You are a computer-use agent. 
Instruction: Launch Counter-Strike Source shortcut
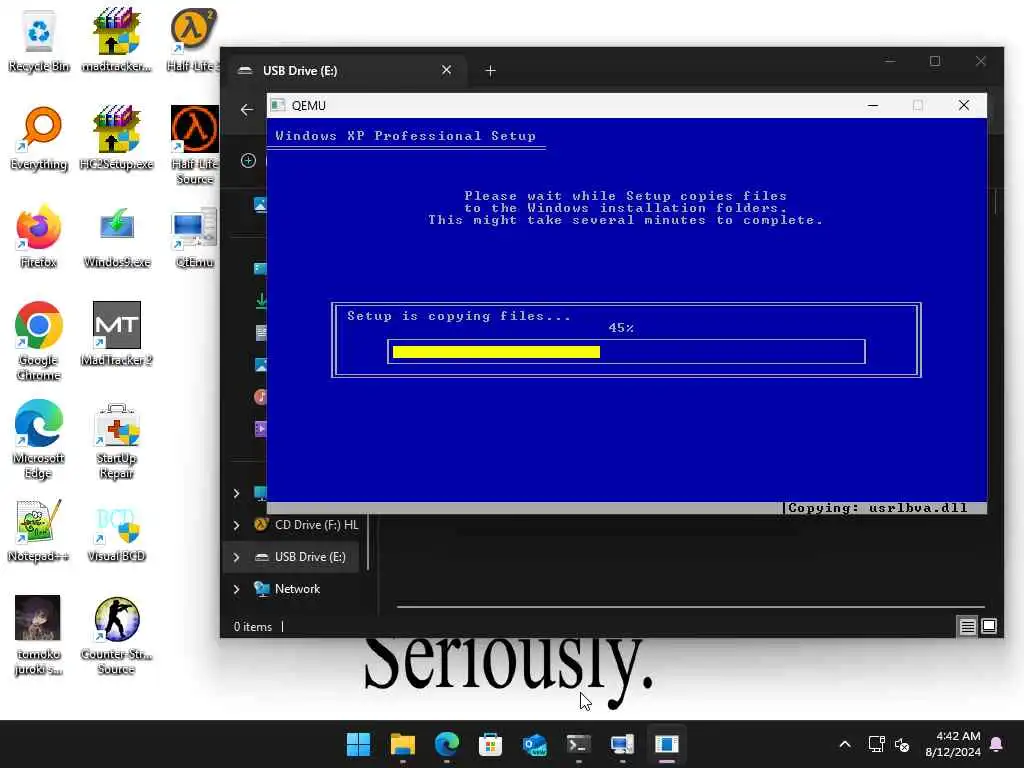116,635
